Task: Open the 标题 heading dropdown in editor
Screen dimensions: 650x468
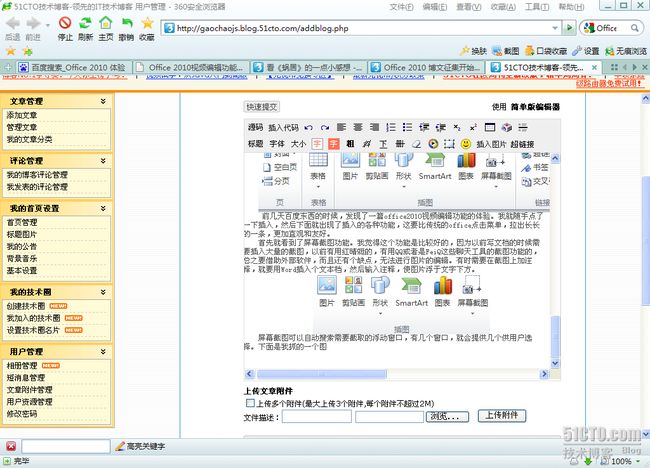Action: click(255, 144)
